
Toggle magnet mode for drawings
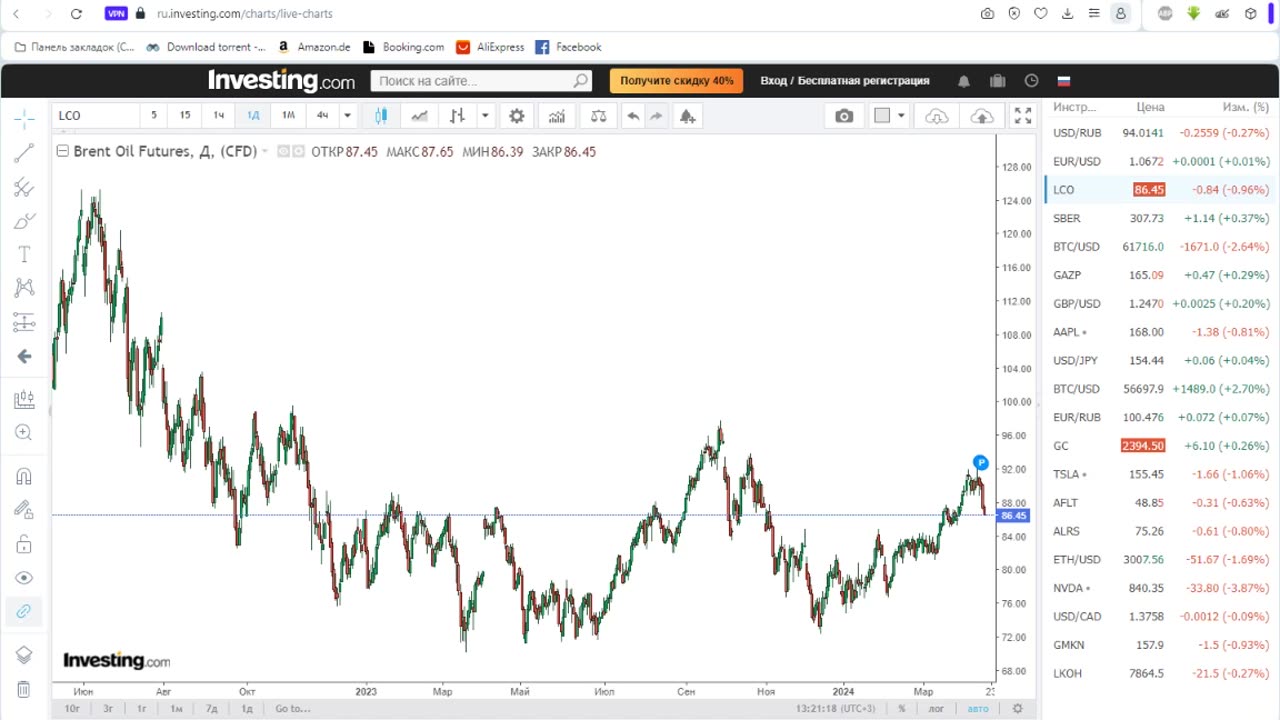[x=24, y=477]
